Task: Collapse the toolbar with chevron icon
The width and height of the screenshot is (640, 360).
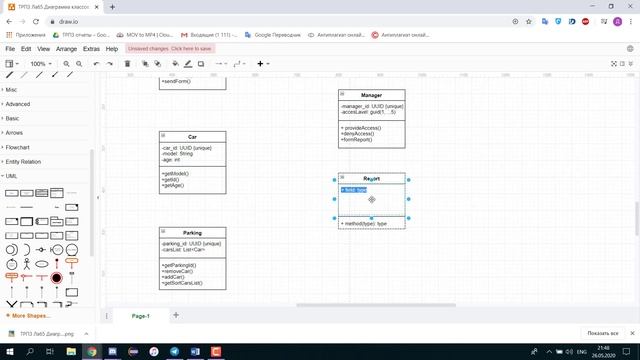Action: coord(631,64)
